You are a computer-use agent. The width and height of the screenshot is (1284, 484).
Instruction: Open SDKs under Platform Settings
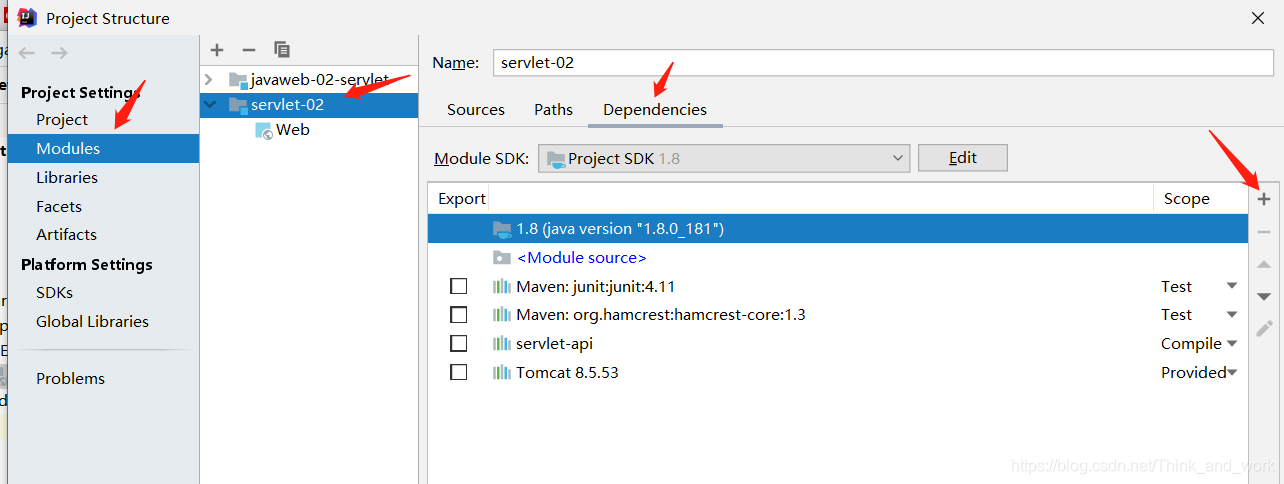pyautogui.click(x=54, y=292)
